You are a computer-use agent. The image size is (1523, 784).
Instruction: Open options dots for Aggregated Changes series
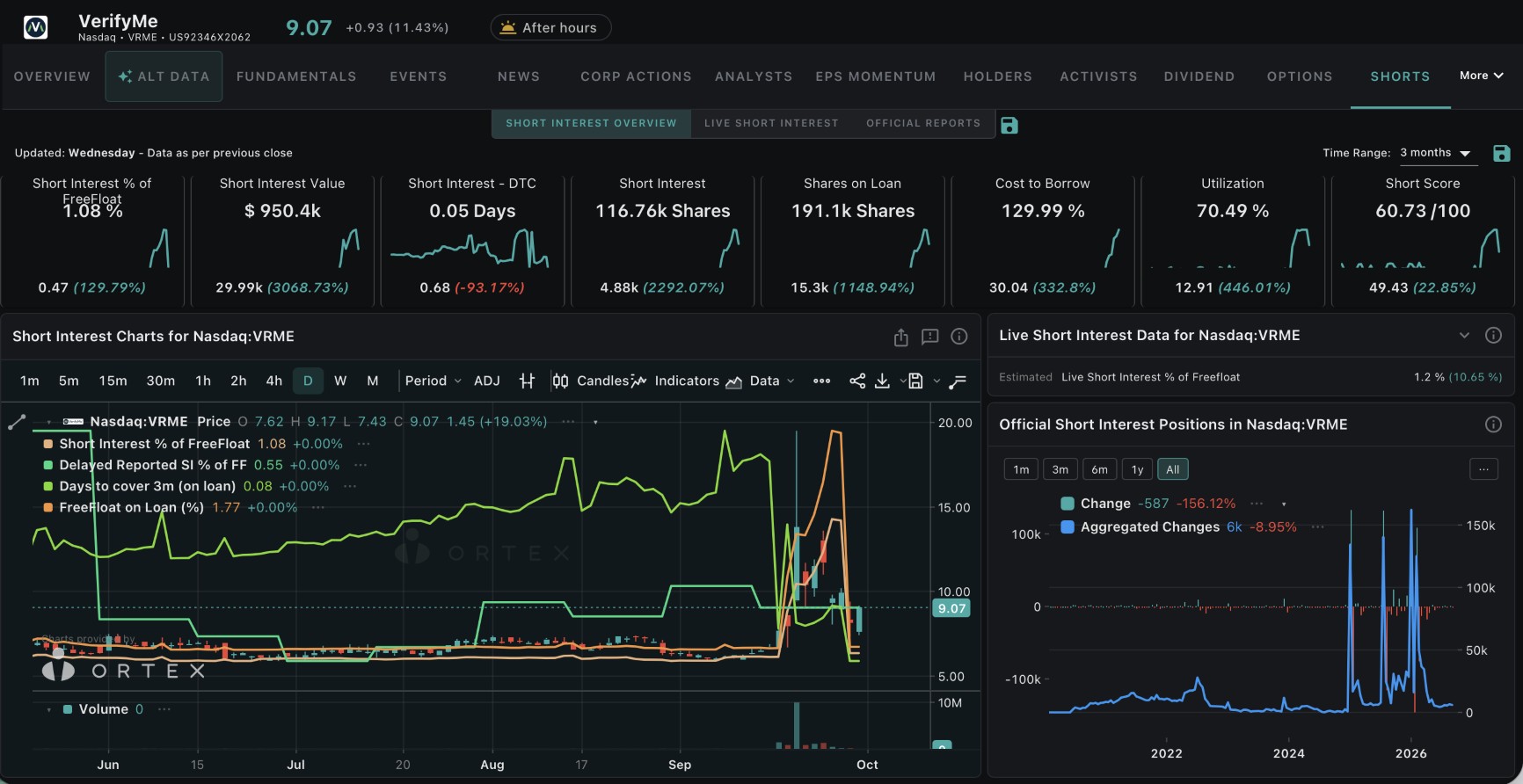(1317, 526)
